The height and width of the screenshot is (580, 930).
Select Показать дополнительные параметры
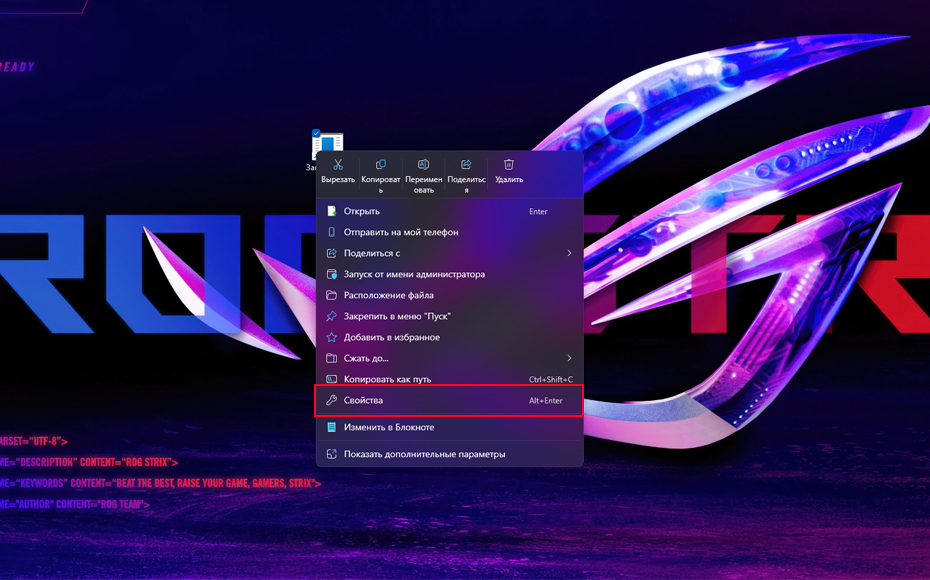[450, 454]
